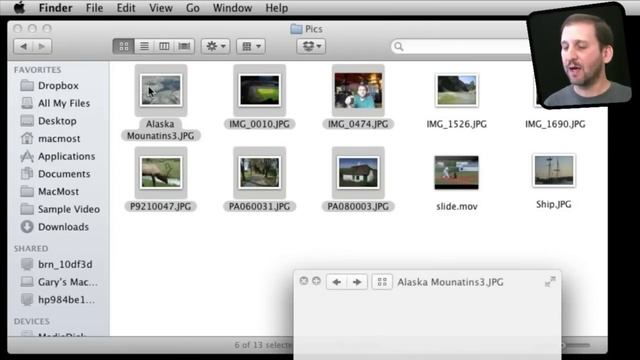Open the Action gear dropdown

[216, 46]
